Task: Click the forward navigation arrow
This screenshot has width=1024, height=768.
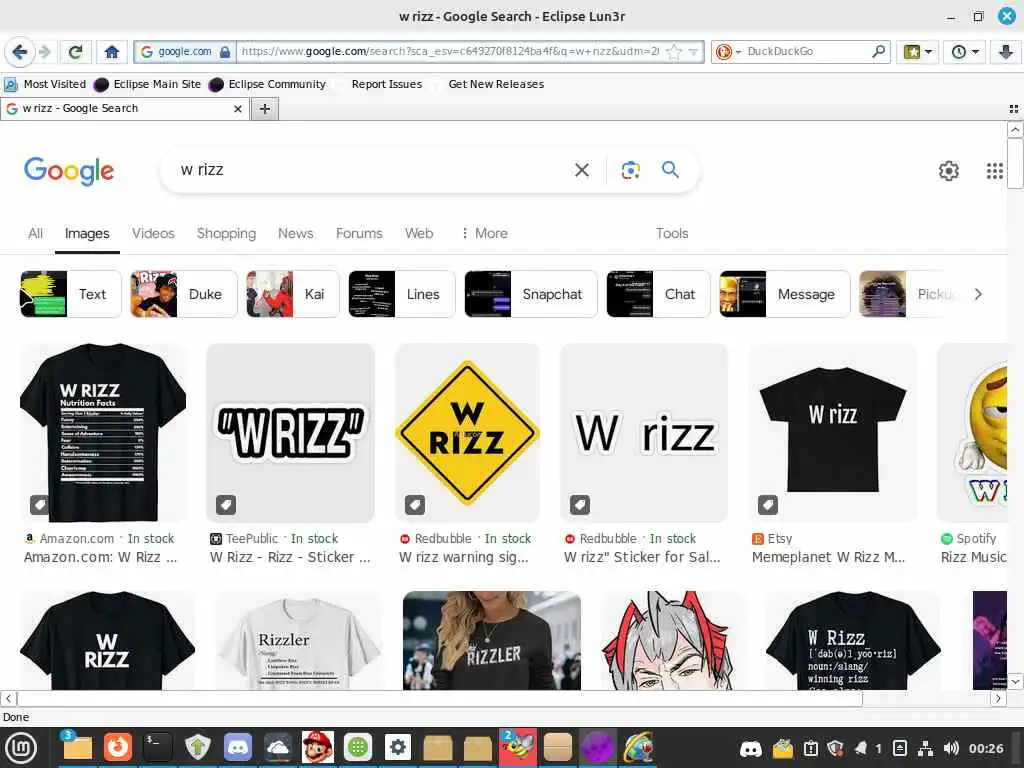Action: pyautogui.click(x=44, y=52)
